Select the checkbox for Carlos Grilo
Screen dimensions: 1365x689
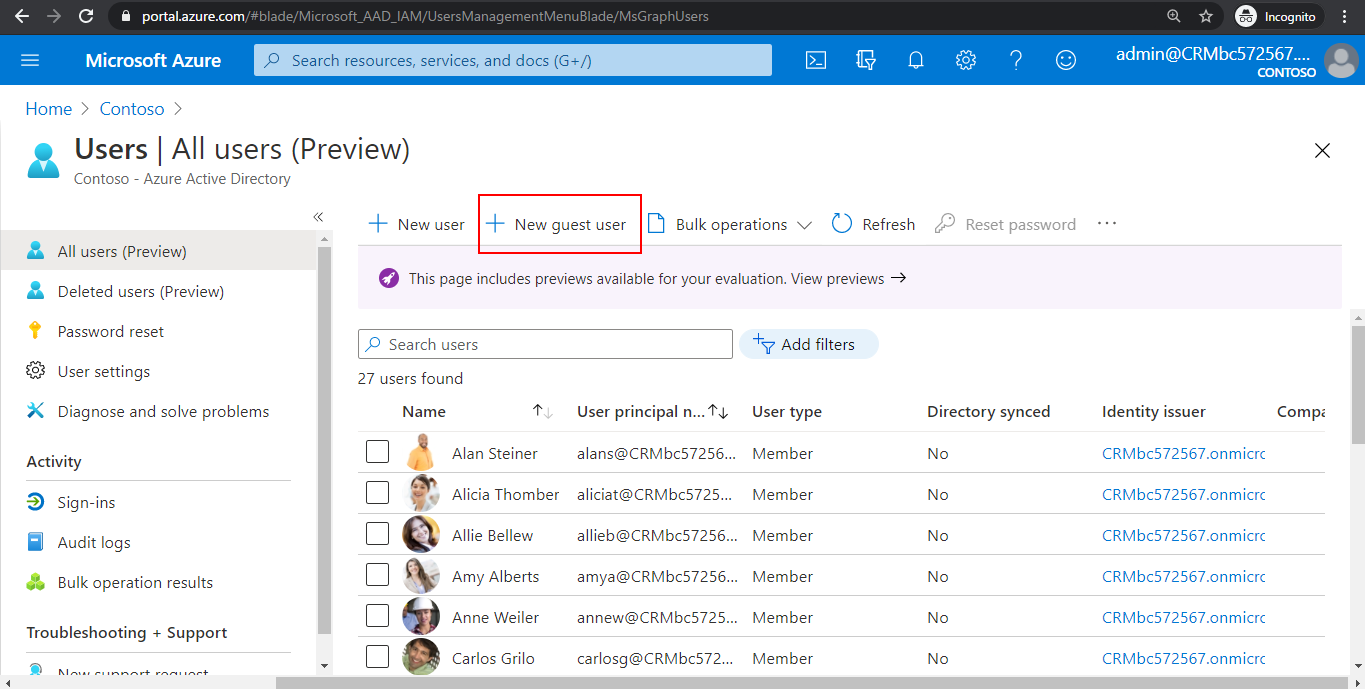click(377, 657)
